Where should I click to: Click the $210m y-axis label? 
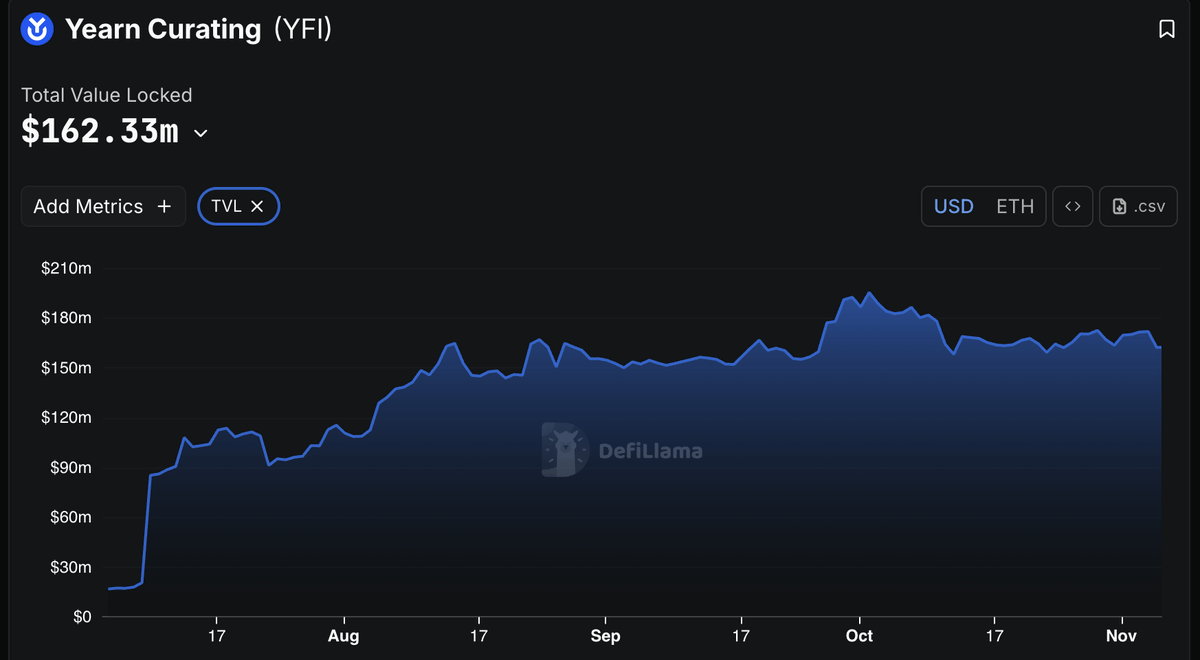pyautogui.click(x=66, y=268)
